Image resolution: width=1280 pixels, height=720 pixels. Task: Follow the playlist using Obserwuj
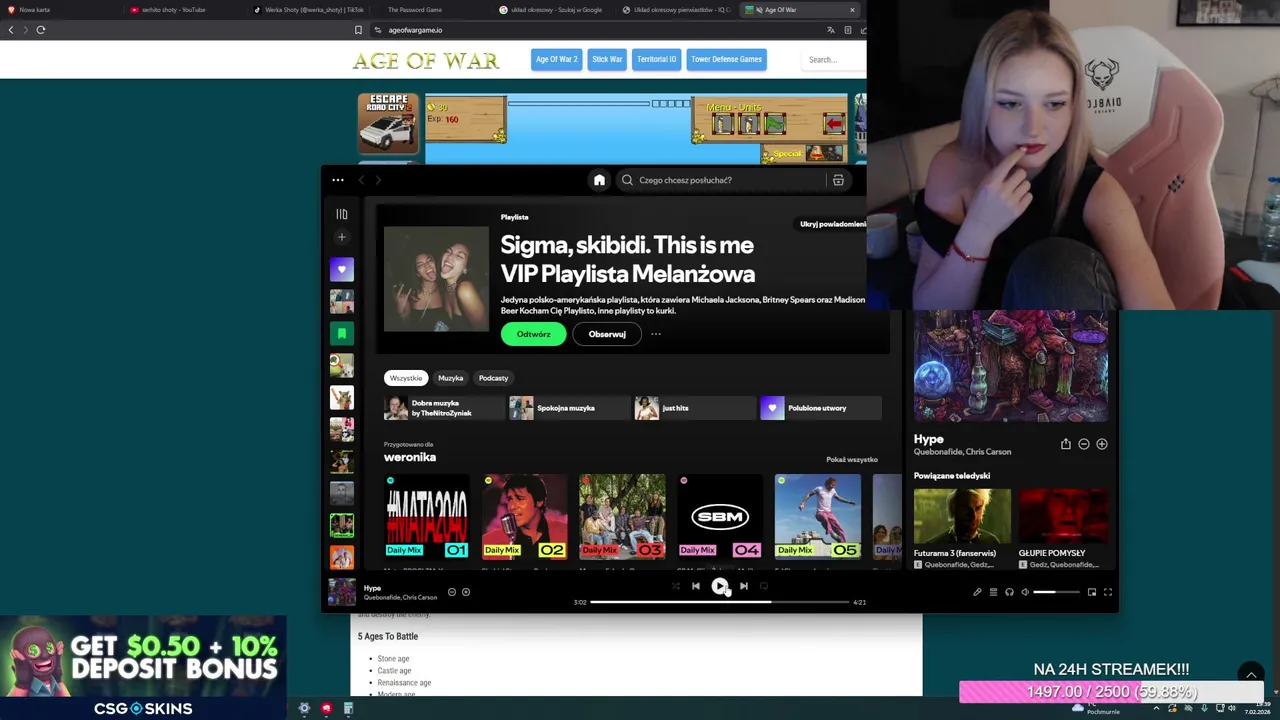[x=607, y=334]
